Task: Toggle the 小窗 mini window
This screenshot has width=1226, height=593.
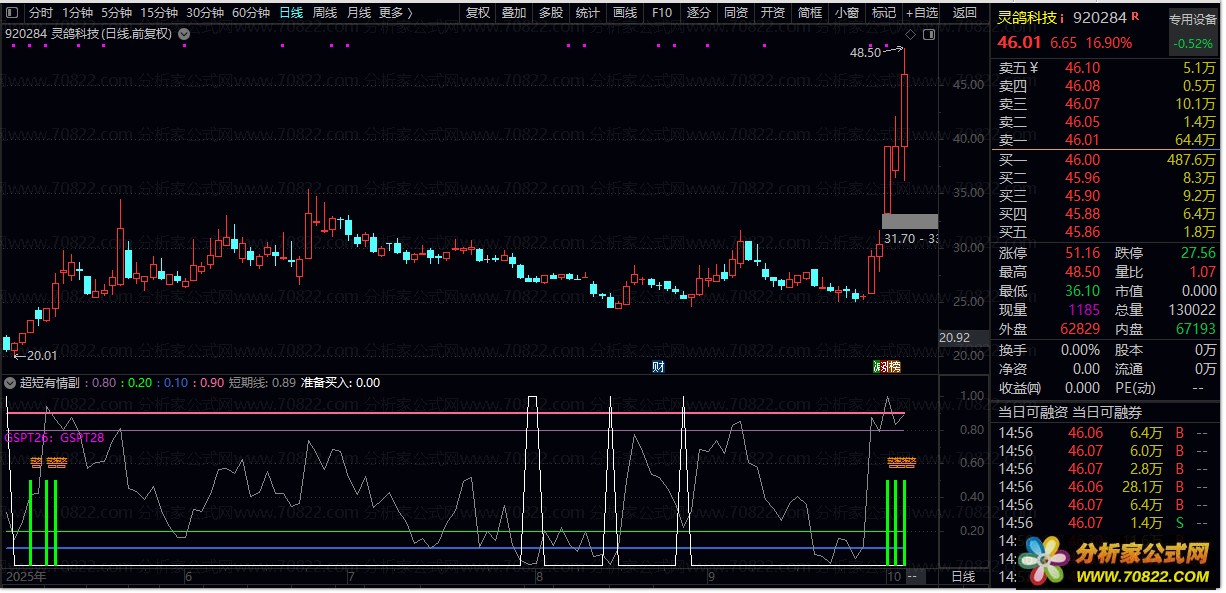Action: [846, 13]
